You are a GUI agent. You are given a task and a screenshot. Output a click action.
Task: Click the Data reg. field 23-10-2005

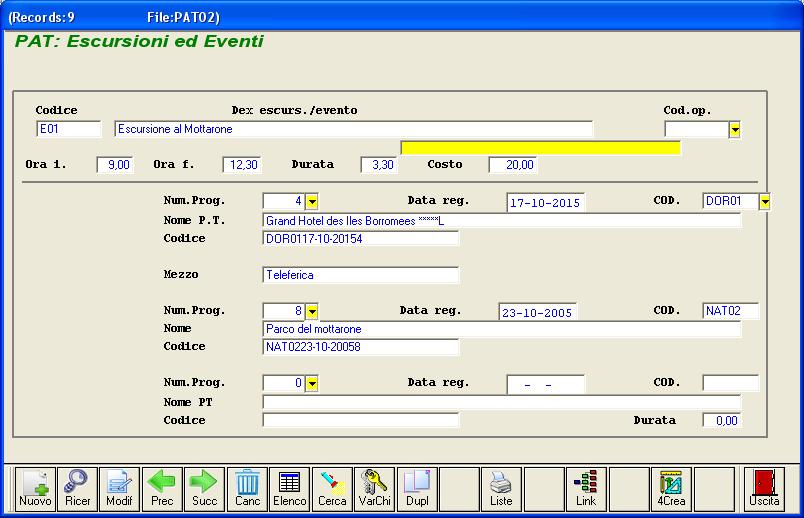[537, 312]
